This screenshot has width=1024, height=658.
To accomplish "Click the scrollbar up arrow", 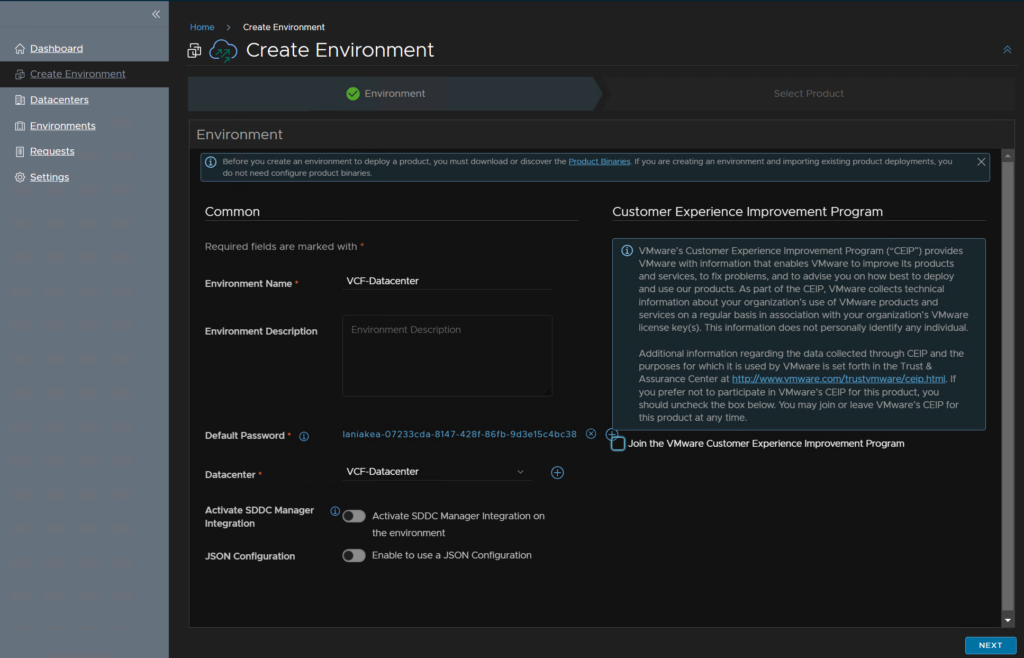I will pos(1008,155).
